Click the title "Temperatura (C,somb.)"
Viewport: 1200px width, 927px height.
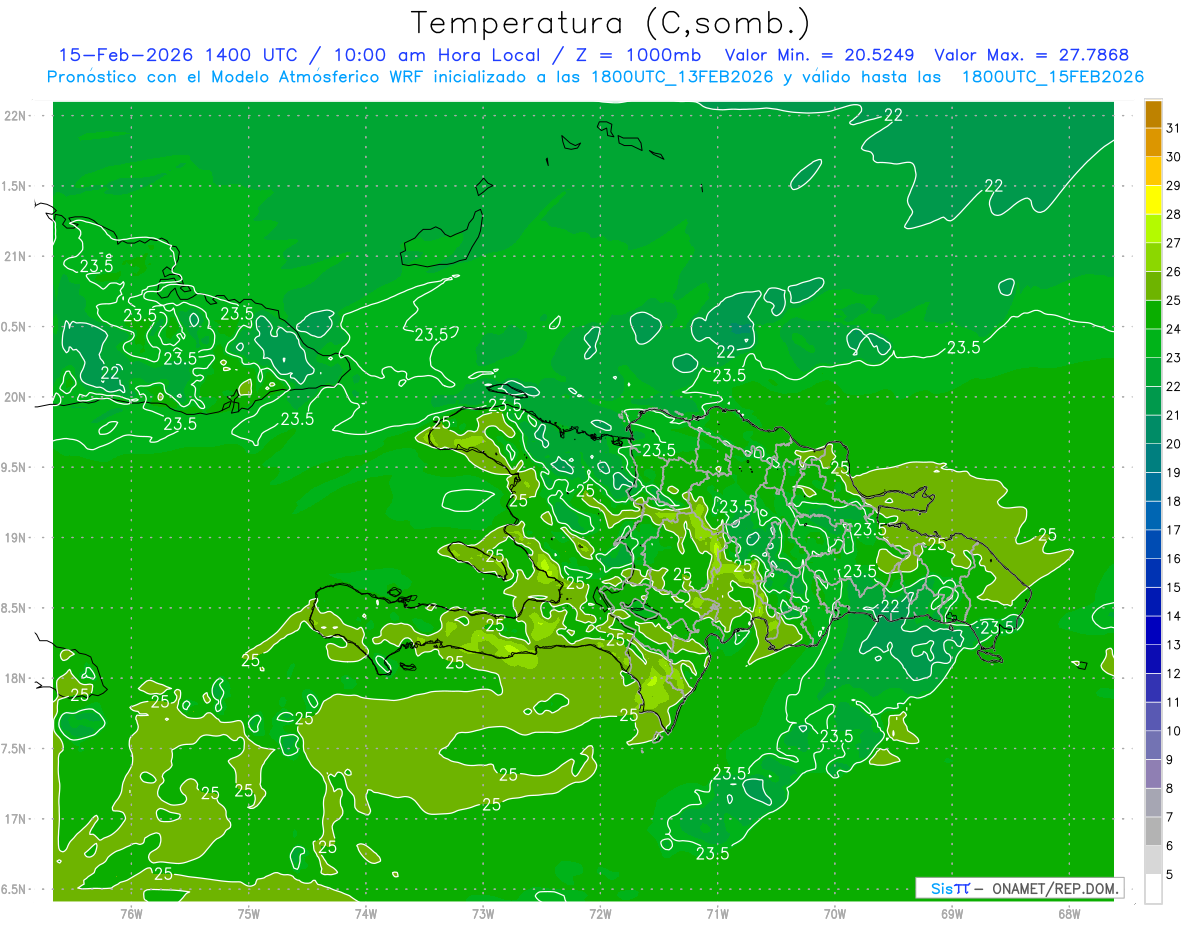click(610, 23)
